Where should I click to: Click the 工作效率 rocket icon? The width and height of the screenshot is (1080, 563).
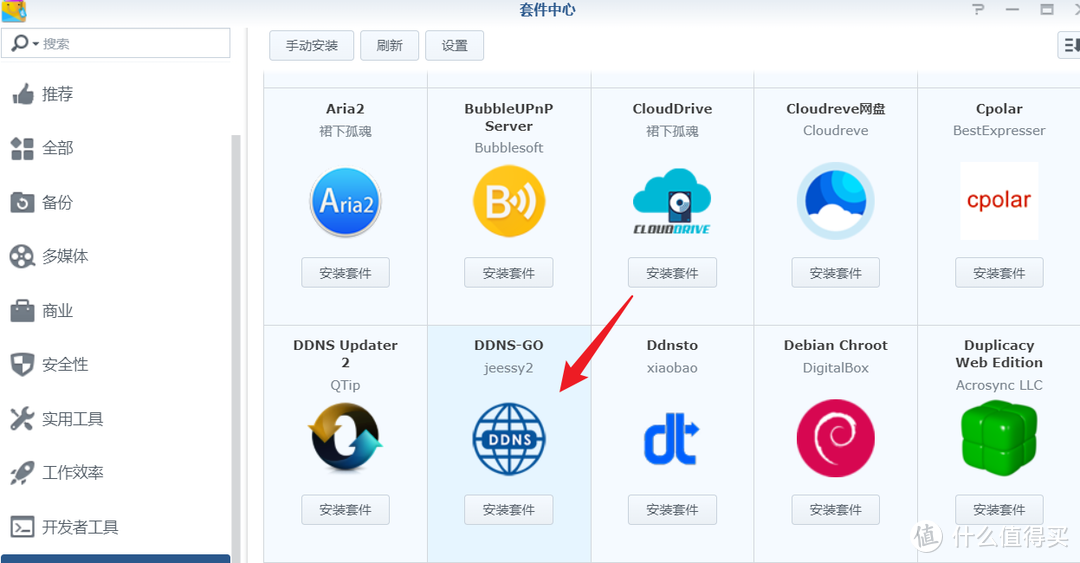(22, 473)
